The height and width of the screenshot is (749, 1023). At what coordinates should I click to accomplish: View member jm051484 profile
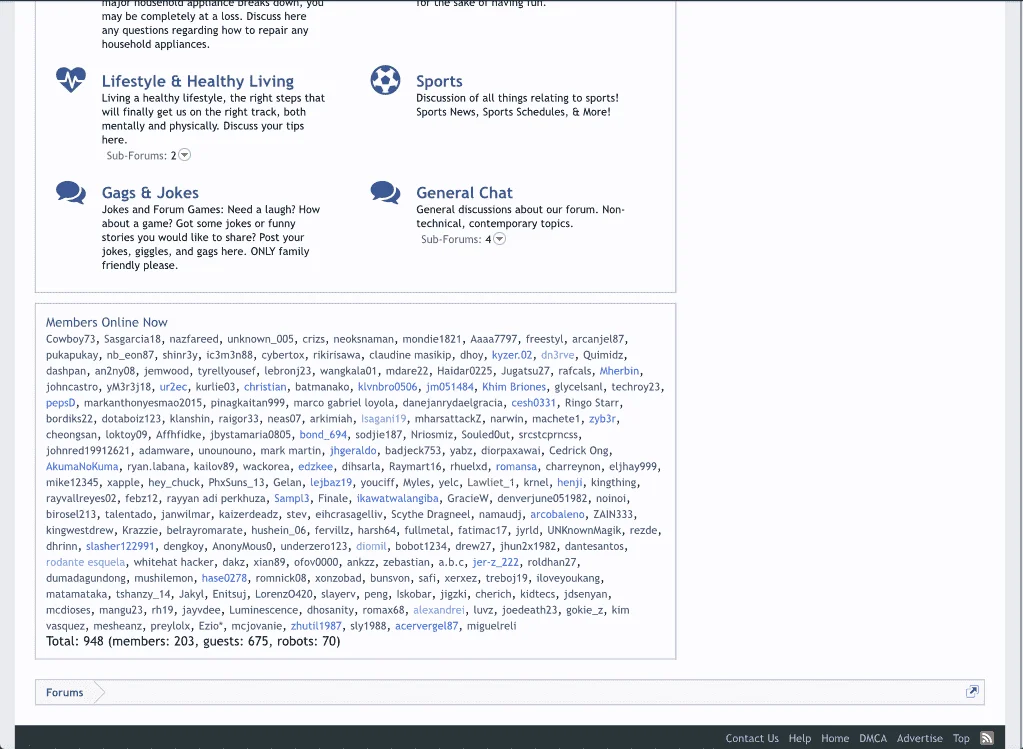pyautogui.click(x=450, y=387)
